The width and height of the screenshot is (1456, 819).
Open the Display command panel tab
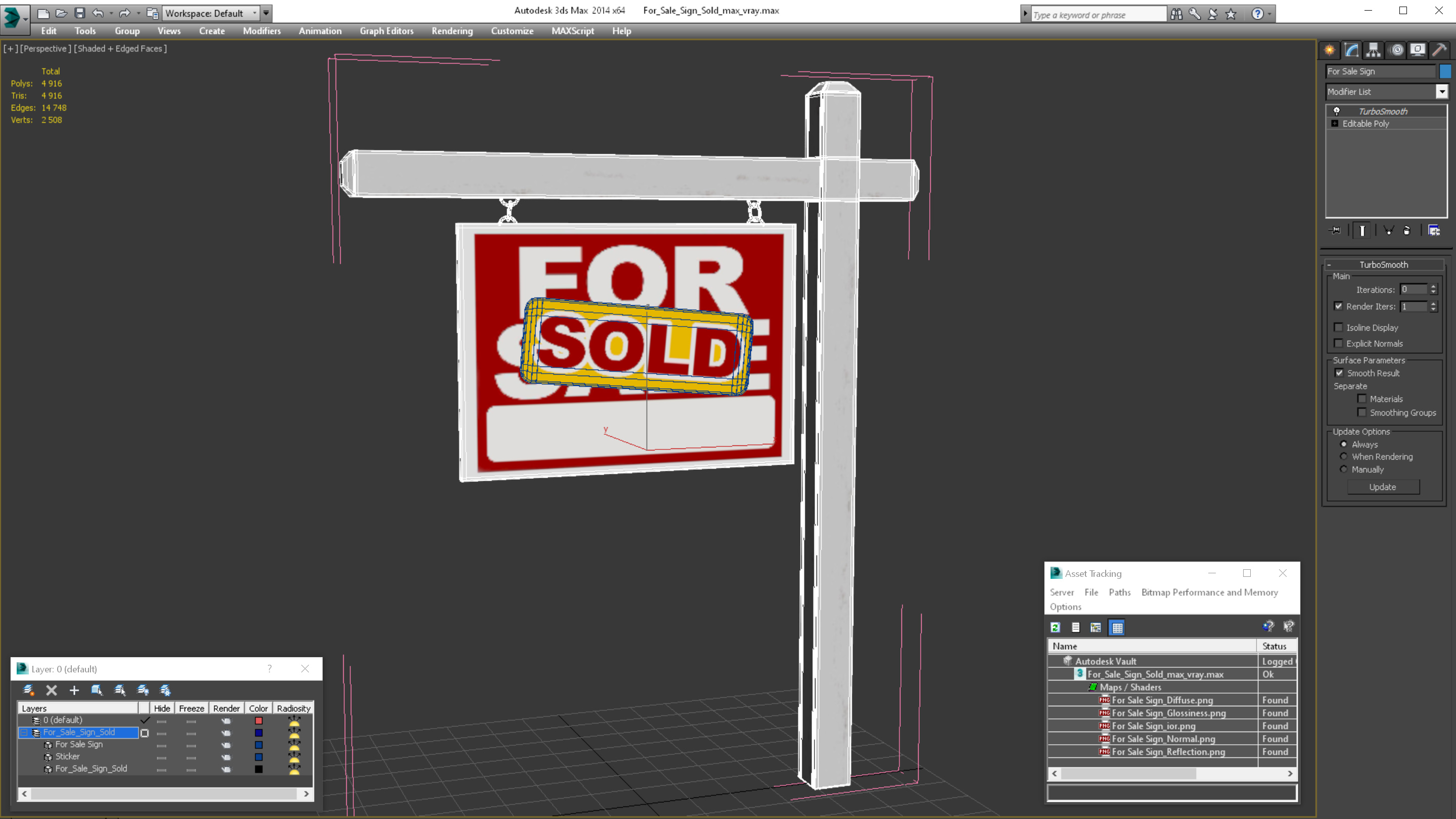1418,51
